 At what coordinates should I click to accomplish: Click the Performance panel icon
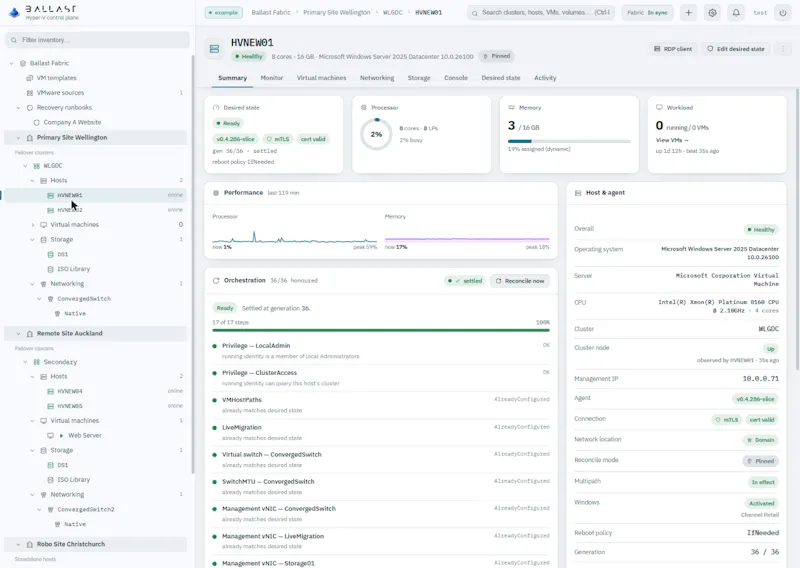point(216,193)
